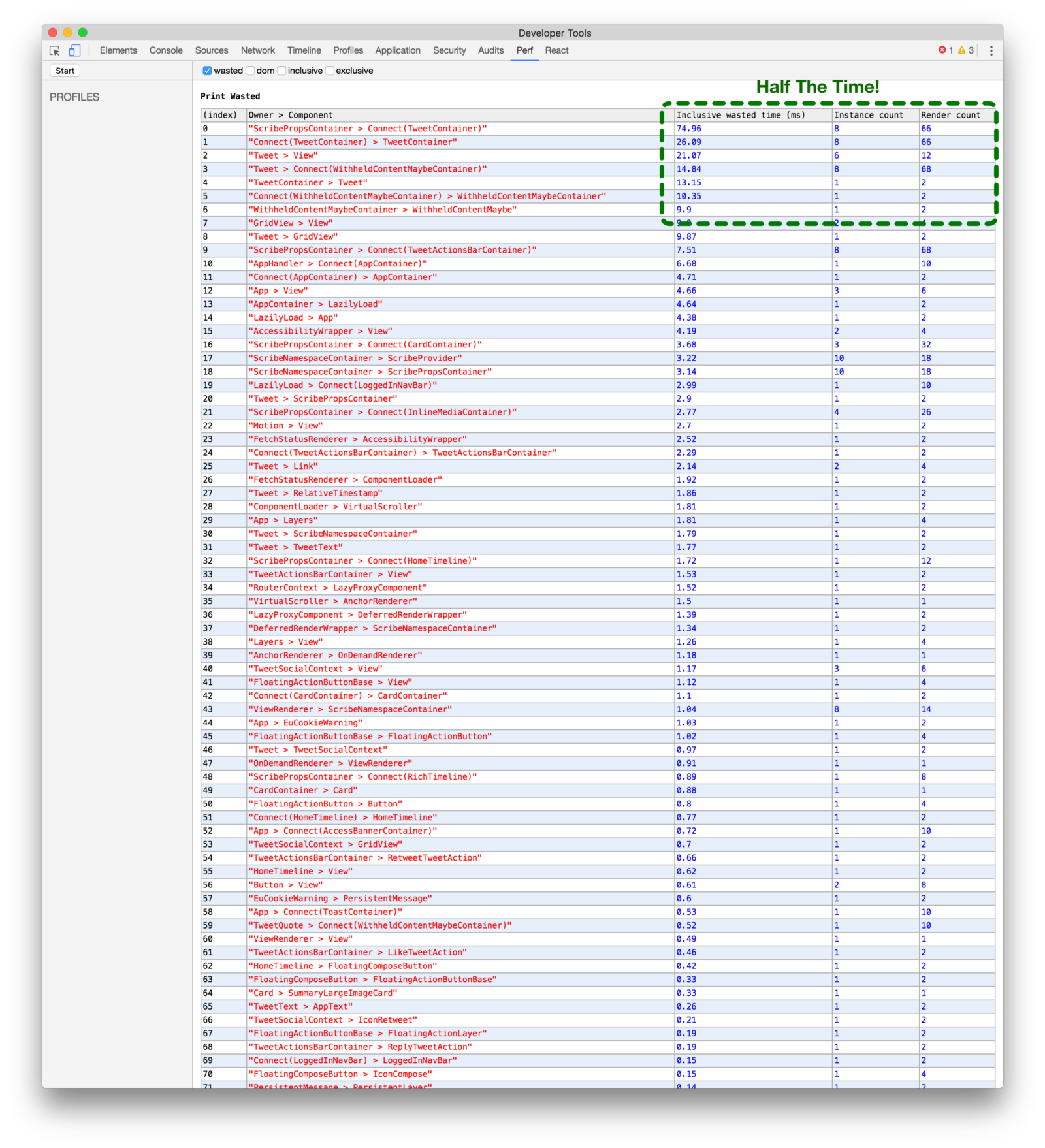Select "RouterContext > LazyProxyComponent" row
The image size is (1045, 1148).
point(598,588)
